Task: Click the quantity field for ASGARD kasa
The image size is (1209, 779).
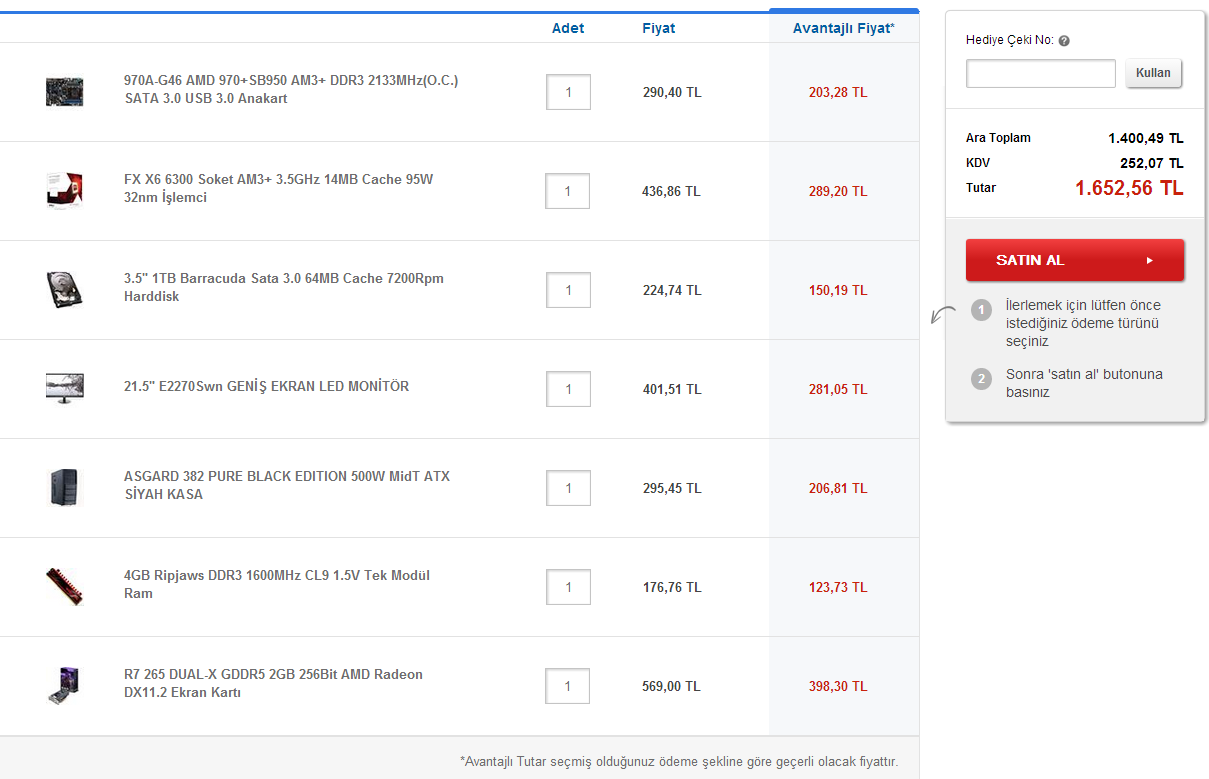Action: tap(568, 488)
